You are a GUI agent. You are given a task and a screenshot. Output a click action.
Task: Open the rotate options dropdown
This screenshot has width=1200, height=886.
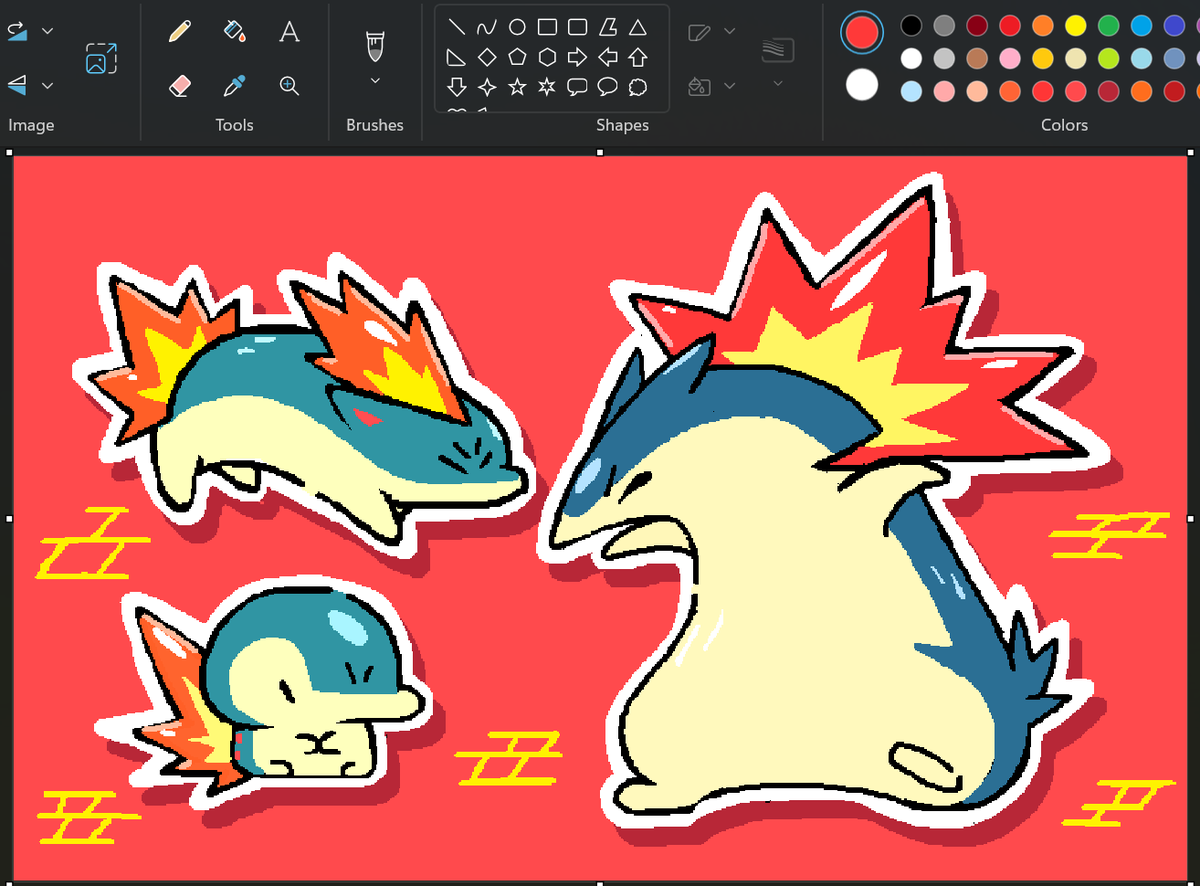pyautogui.click(x=47, y=30)
